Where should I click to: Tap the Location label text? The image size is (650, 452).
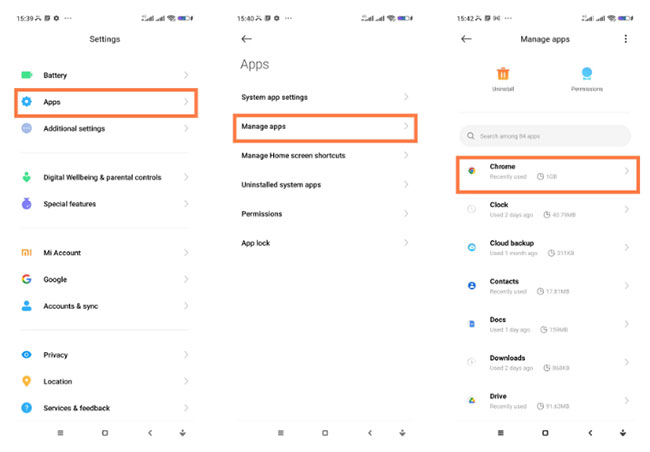[58, 382]
